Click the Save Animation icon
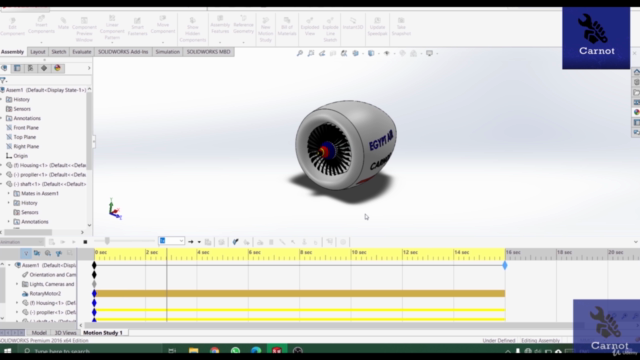The width and height of the screenshot is (640, 360). 208,242
